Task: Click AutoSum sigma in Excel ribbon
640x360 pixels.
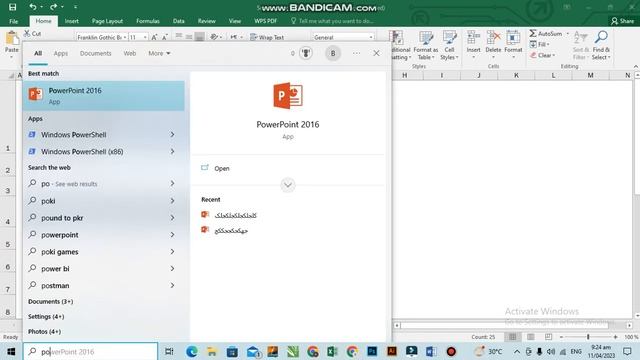Action: [533, 33]
